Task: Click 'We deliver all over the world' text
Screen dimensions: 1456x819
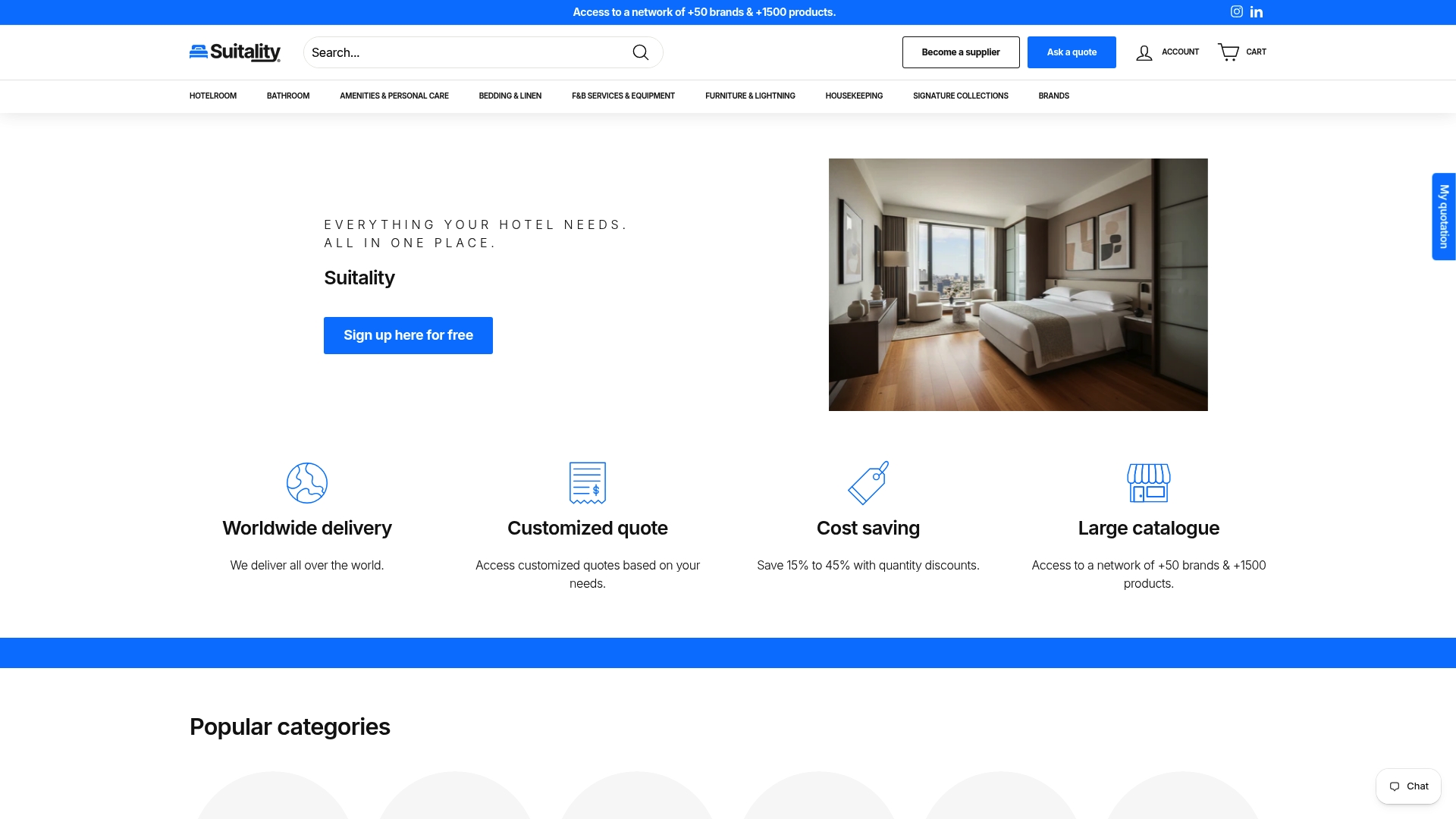Action: pyautogui.click(x=307, y=566)
